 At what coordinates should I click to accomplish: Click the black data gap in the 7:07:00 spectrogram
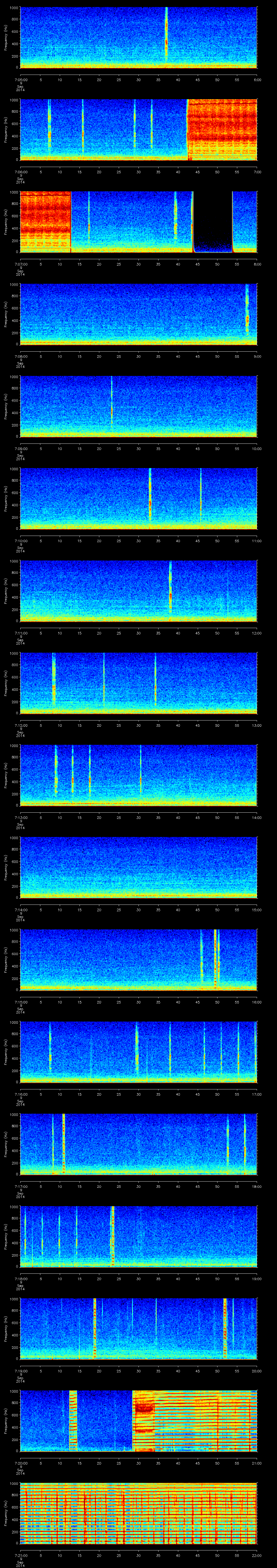(212, 219)
